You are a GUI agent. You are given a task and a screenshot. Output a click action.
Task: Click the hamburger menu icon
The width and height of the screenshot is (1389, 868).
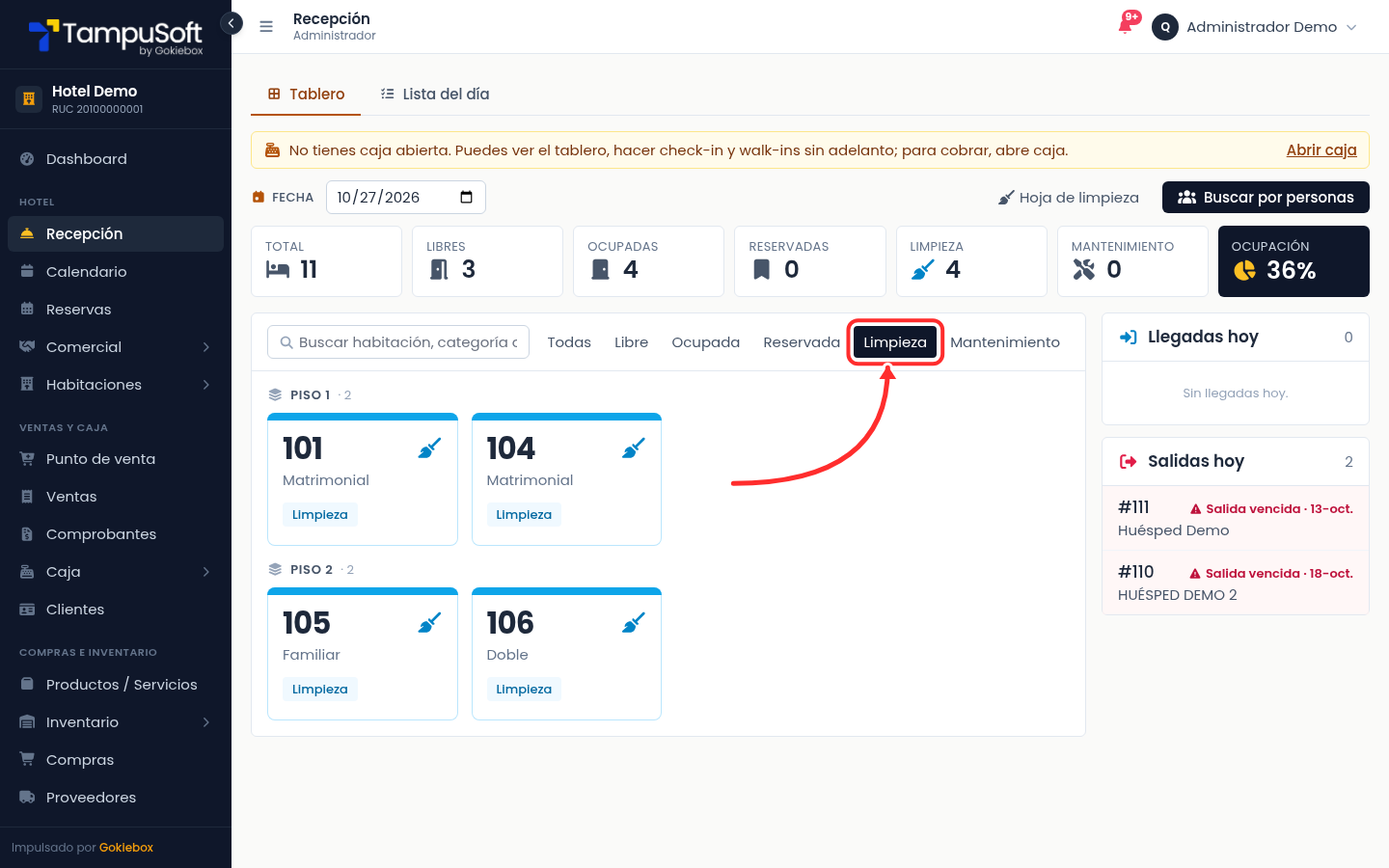266,27
